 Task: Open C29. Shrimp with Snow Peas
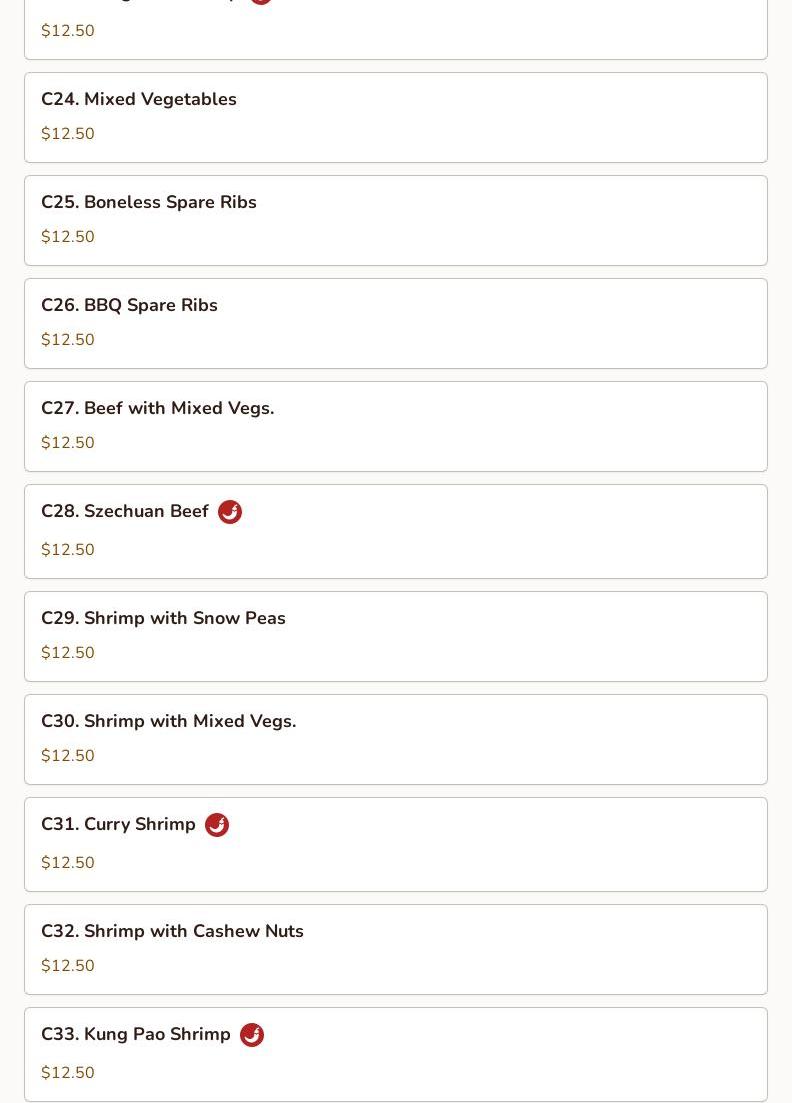(x=396, y=637)
